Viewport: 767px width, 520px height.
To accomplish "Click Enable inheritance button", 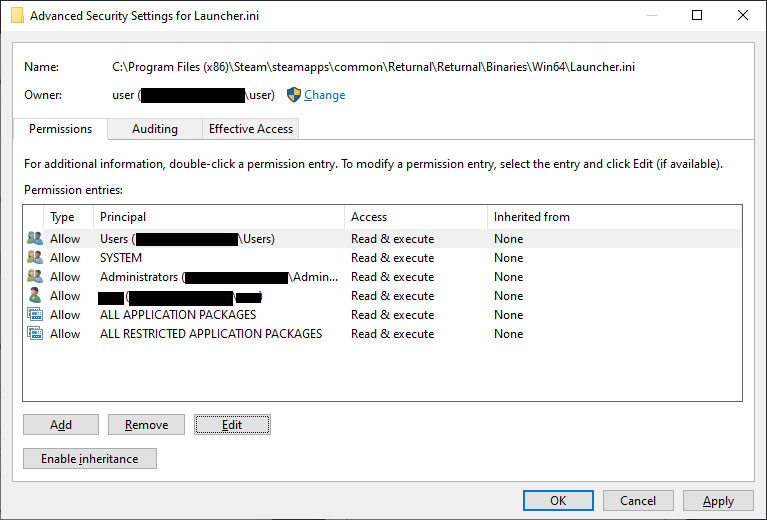I will 90,459.
